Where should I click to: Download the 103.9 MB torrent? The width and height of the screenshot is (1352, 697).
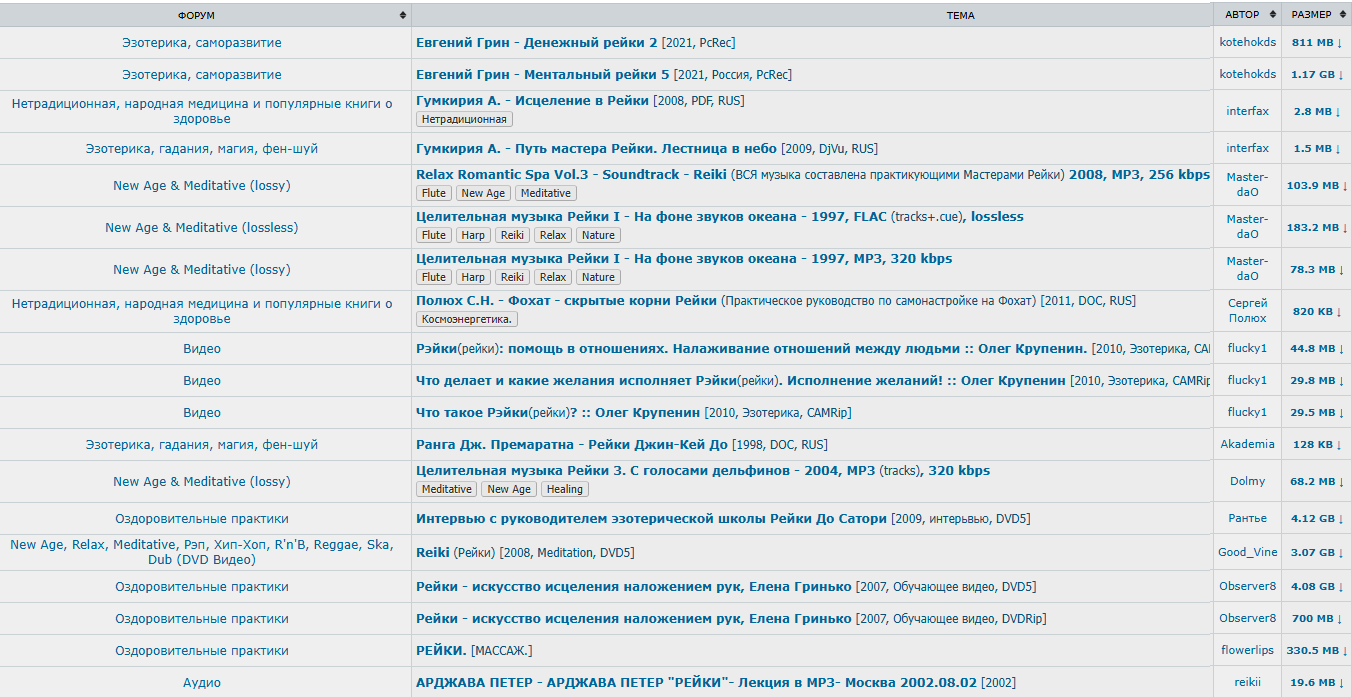1316,186
